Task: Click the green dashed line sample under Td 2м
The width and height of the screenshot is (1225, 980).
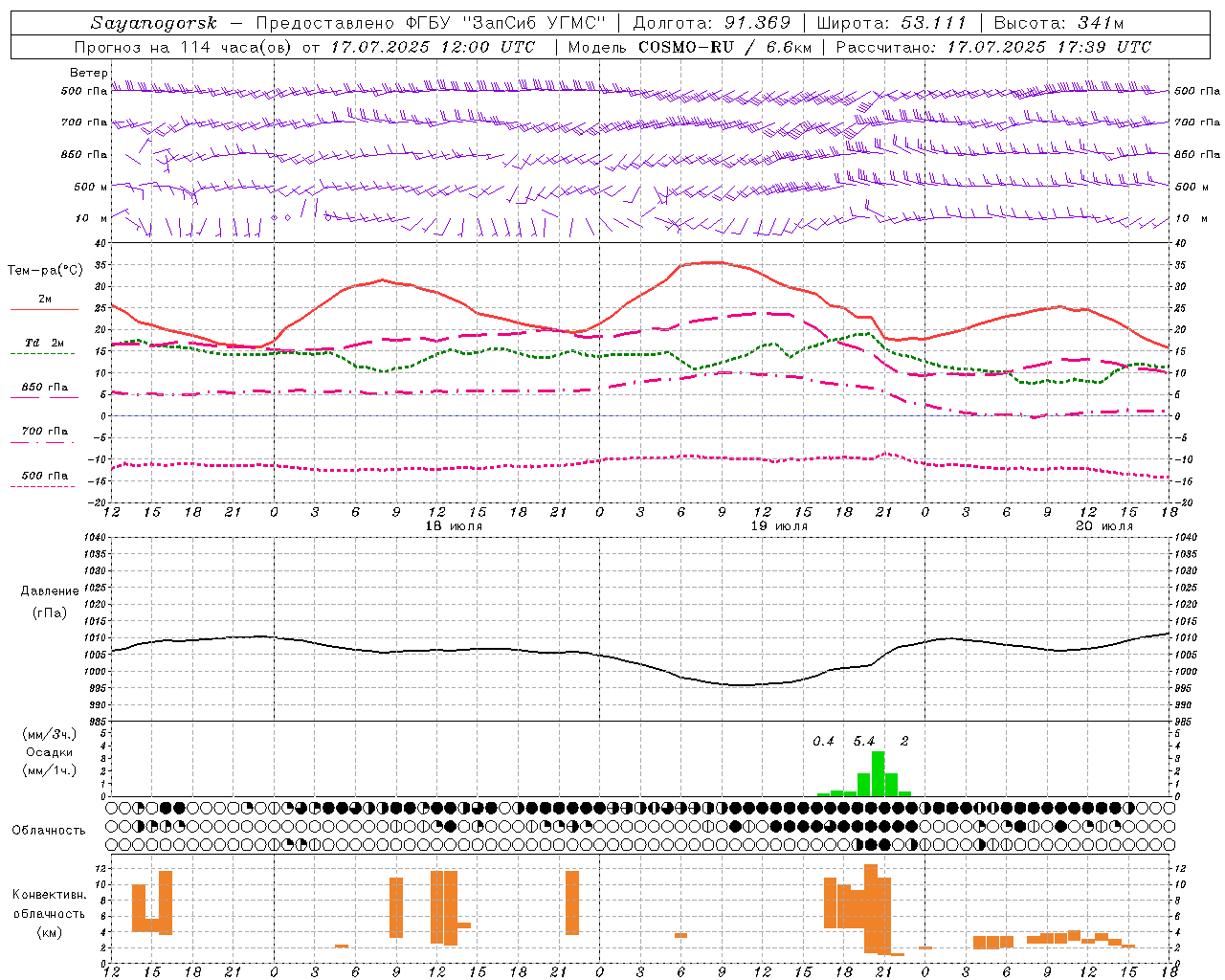Action: (42, 353)
